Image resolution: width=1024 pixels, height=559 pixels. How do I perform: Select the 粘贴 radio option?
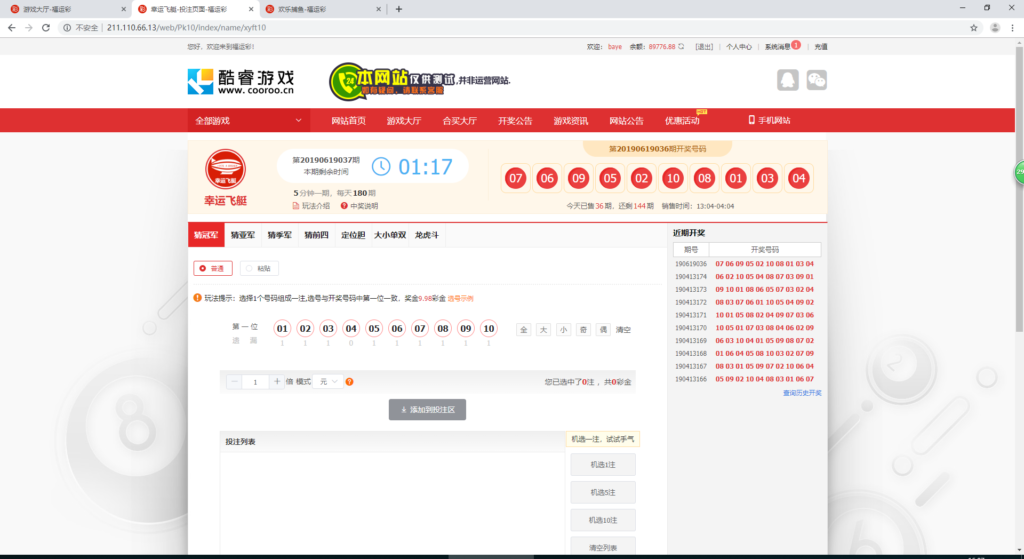259,268
